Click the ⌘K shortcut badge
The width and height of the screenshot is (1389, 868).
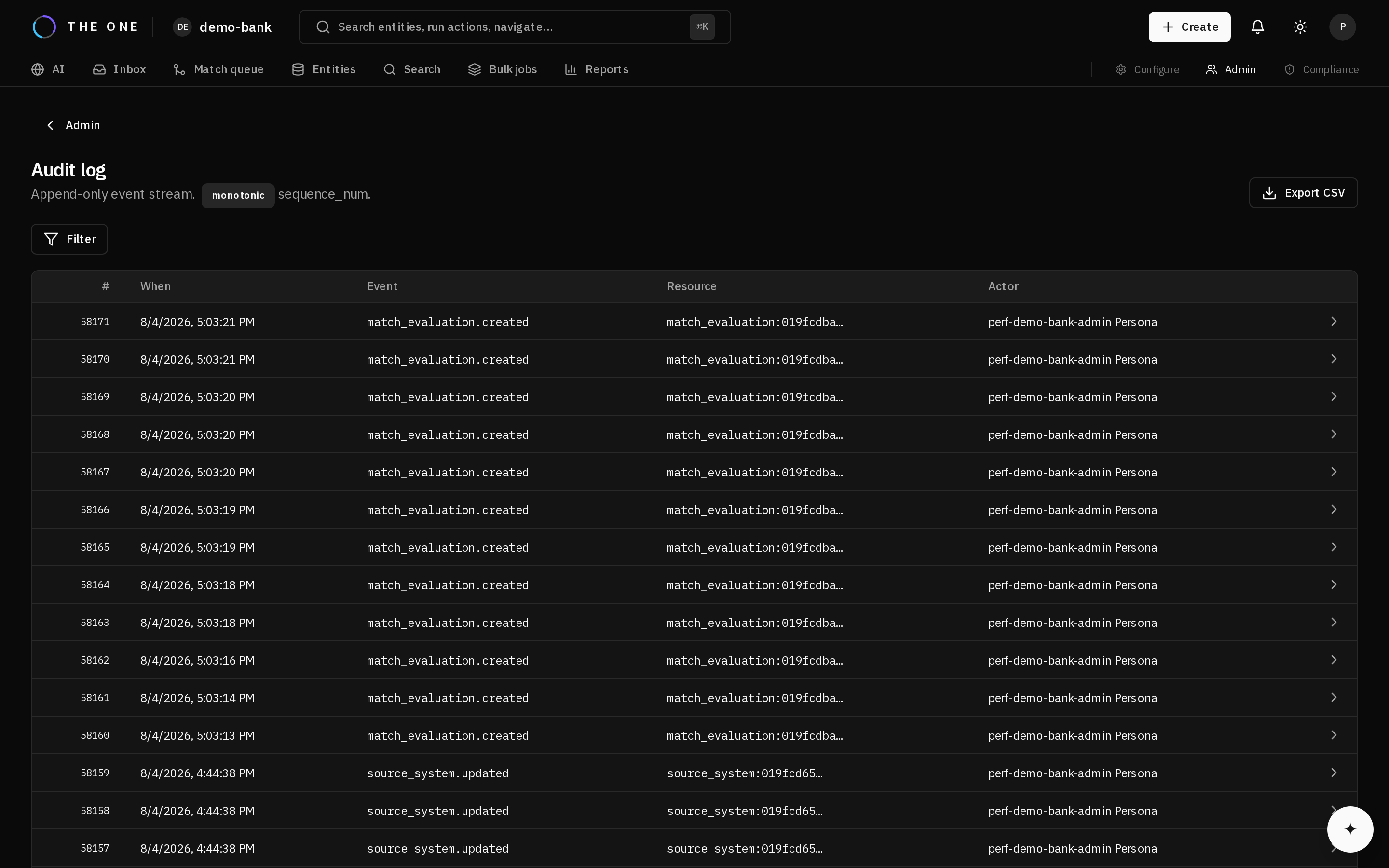(702, 27)
